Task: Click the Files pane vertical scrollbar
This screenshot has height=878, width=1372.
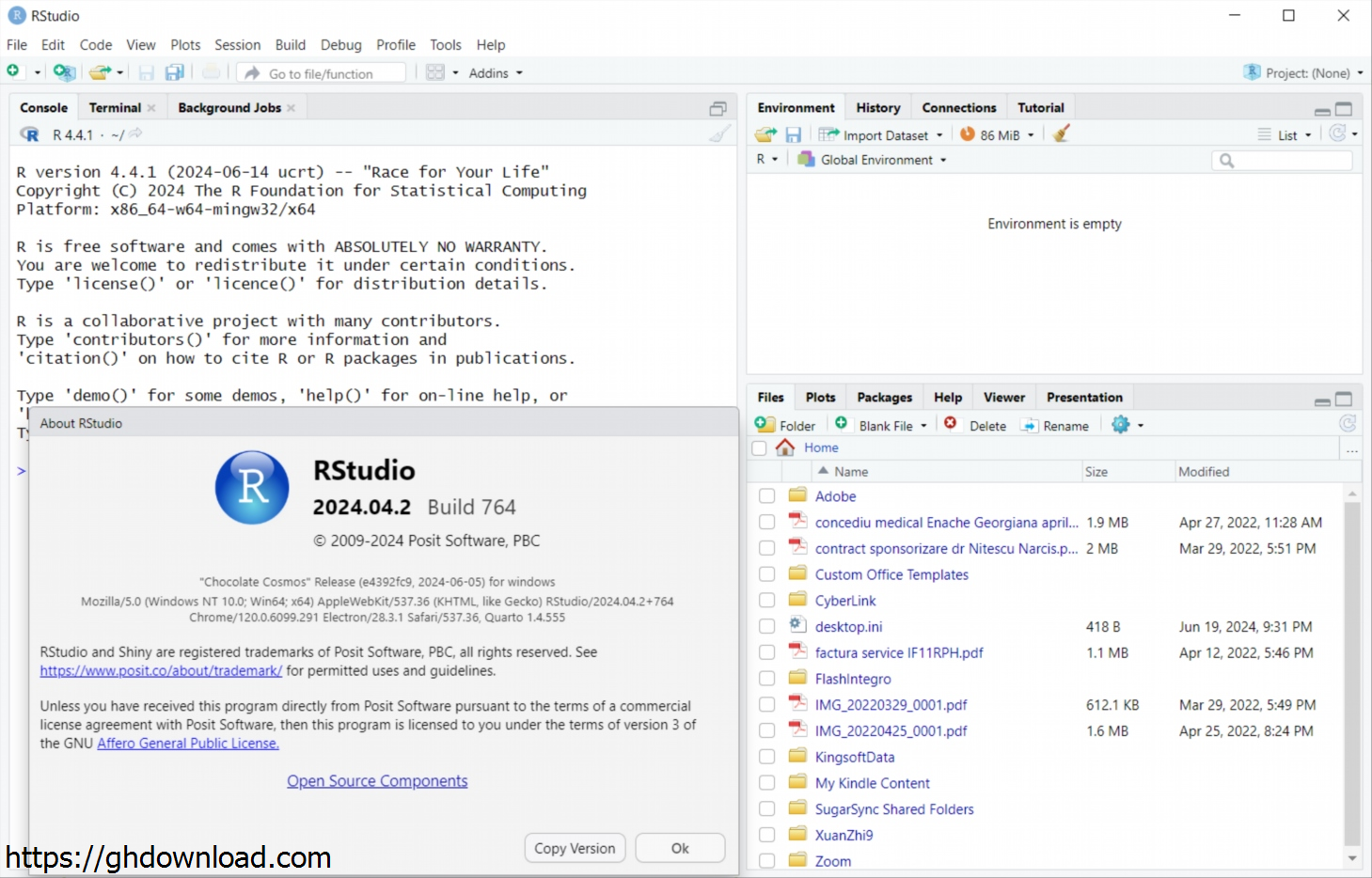Action: tap(1352, 673)
